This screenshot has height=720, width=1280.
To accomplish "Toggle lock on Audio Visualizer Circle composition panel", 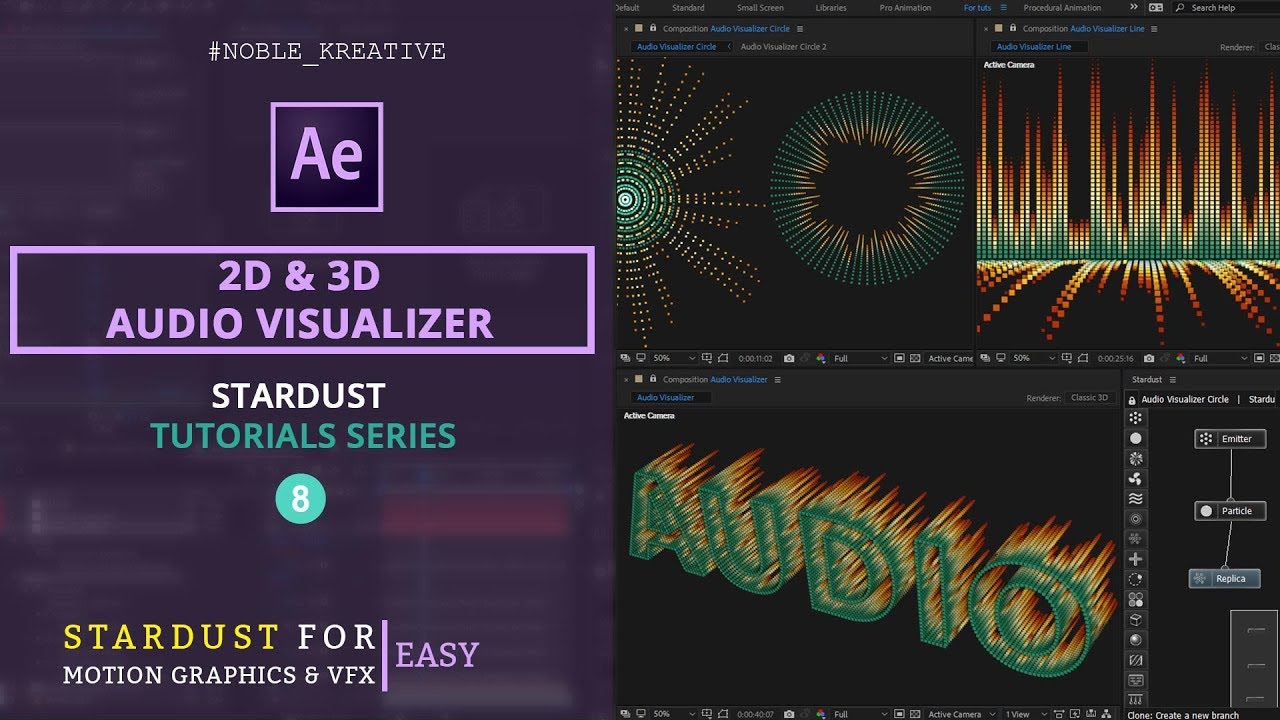I will [652, 29].
